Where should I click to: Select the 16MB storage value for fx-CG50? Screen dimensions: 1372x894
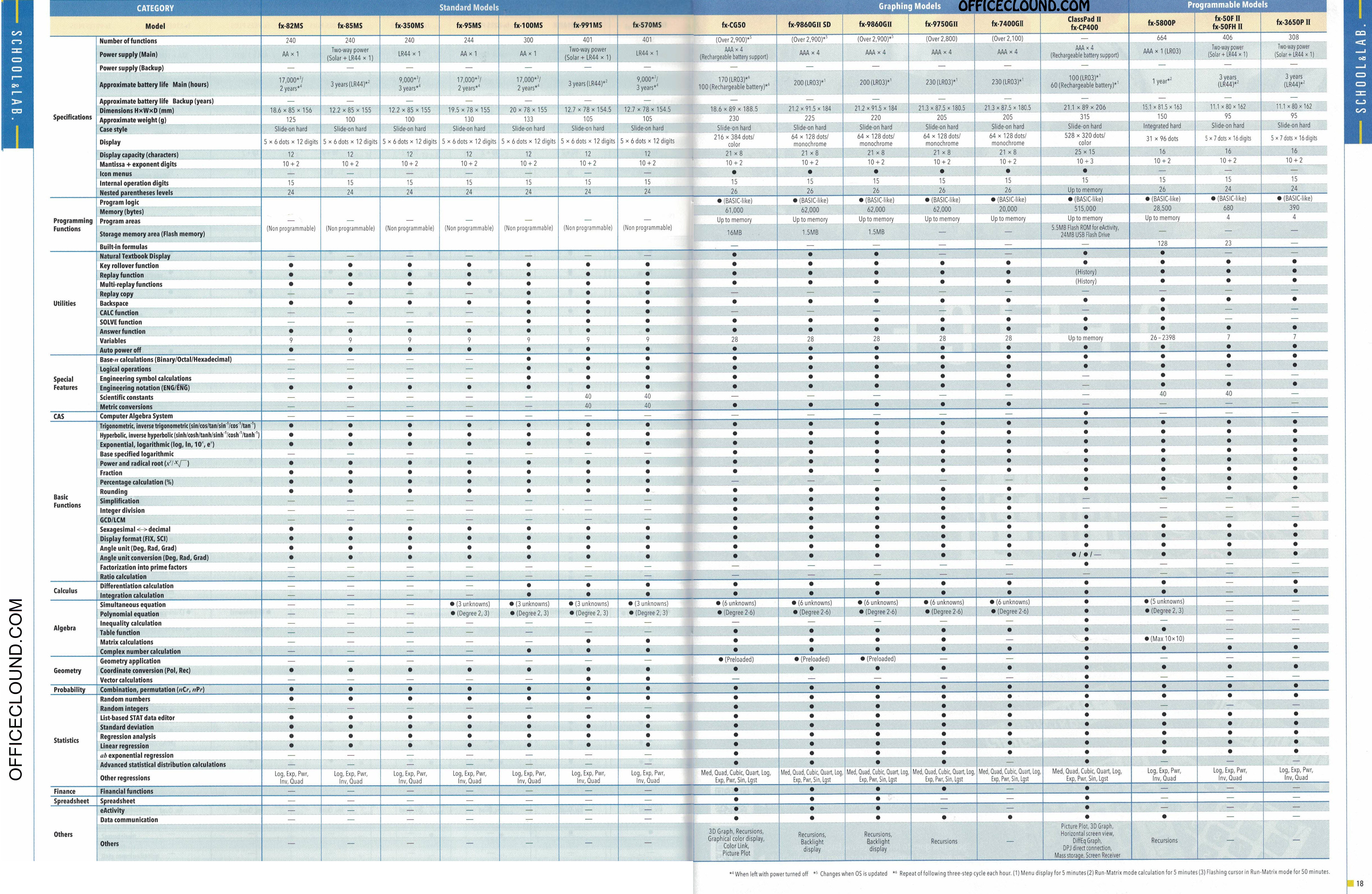coord(734,233)
